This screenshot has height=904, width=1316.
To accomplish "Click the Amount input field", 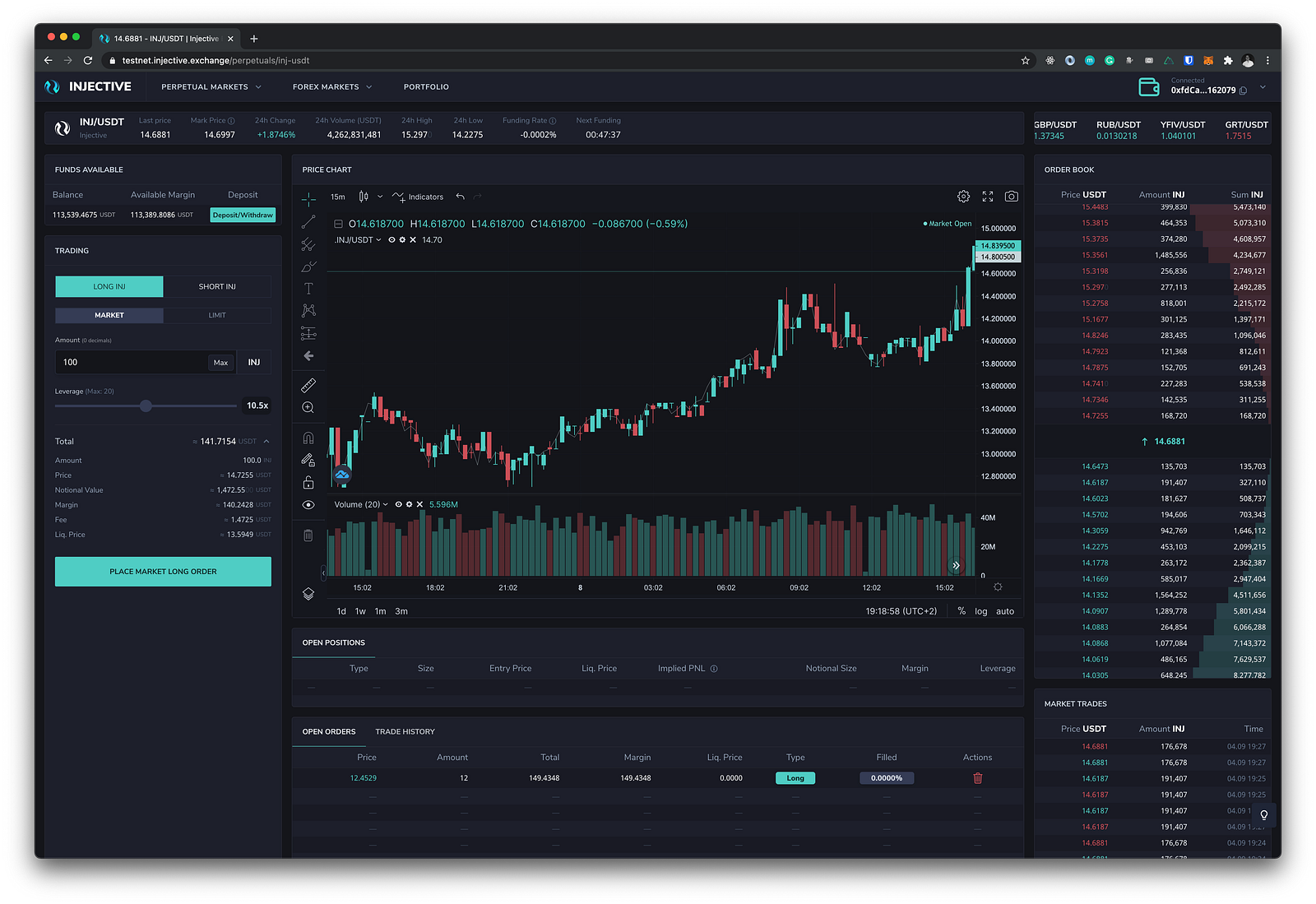I will (x=132, y=363).
